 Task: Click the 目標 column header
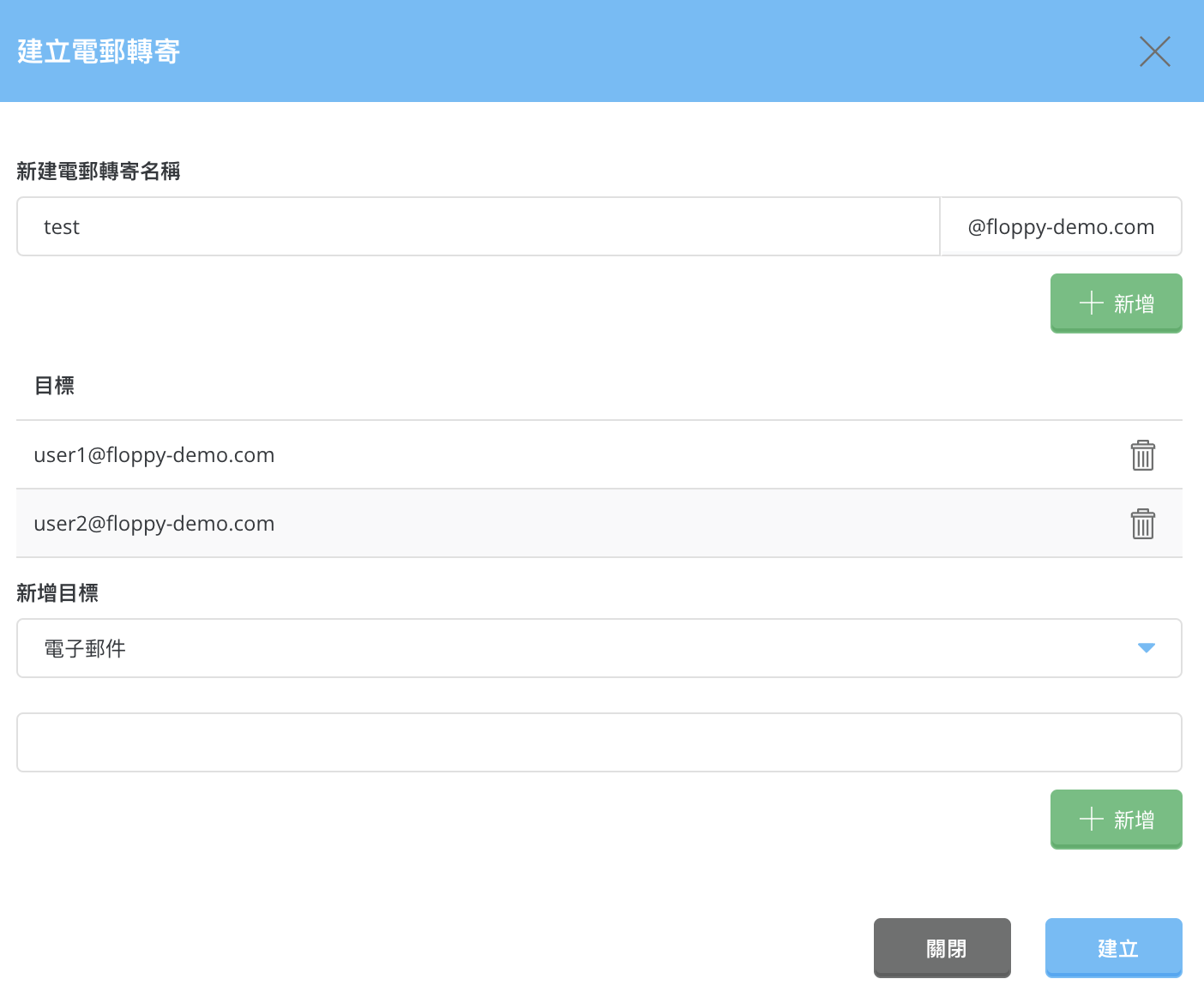point(54,386)
